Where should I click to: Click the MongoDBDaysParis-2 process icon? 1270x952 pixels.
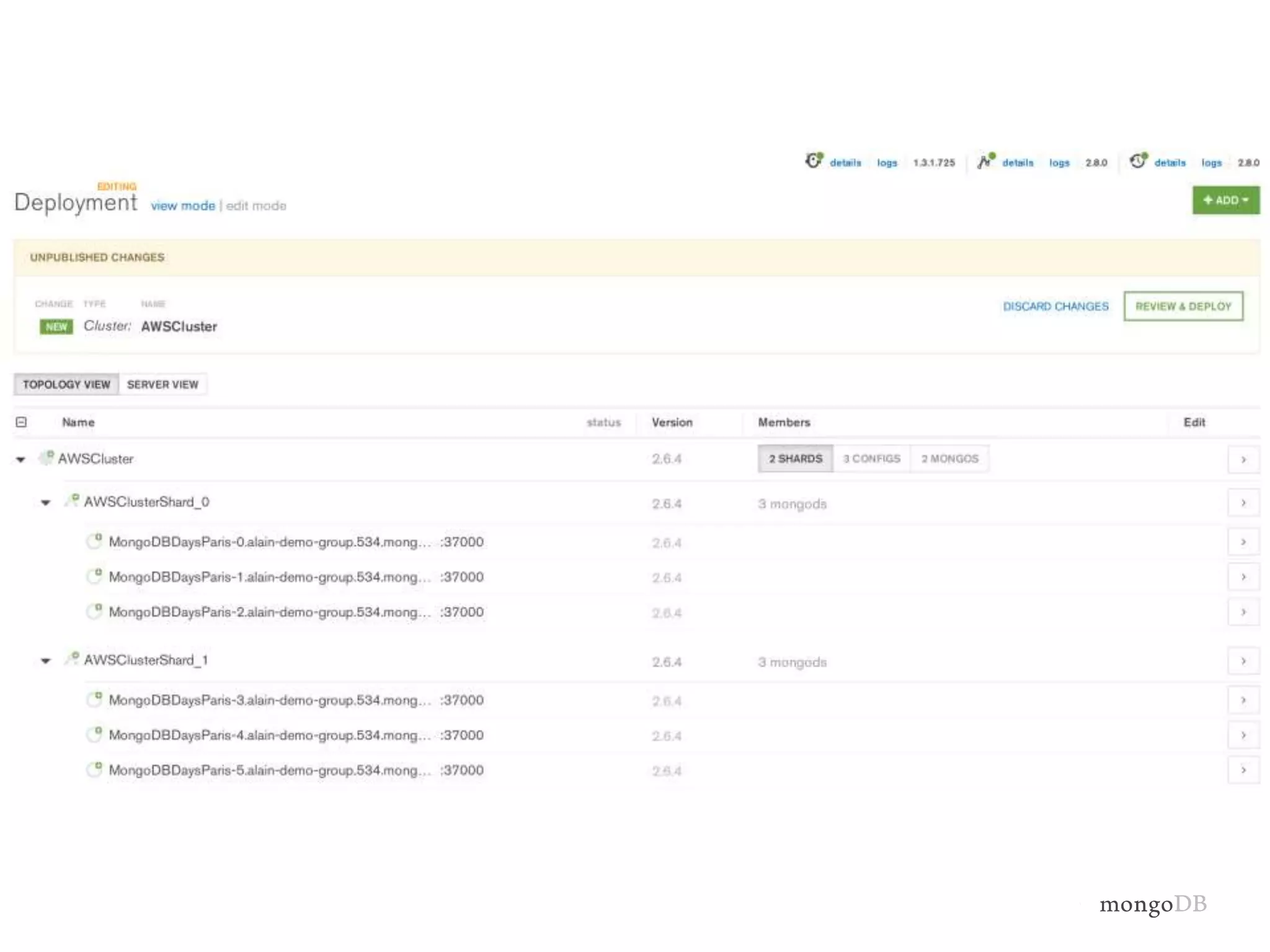click(94, 611)
